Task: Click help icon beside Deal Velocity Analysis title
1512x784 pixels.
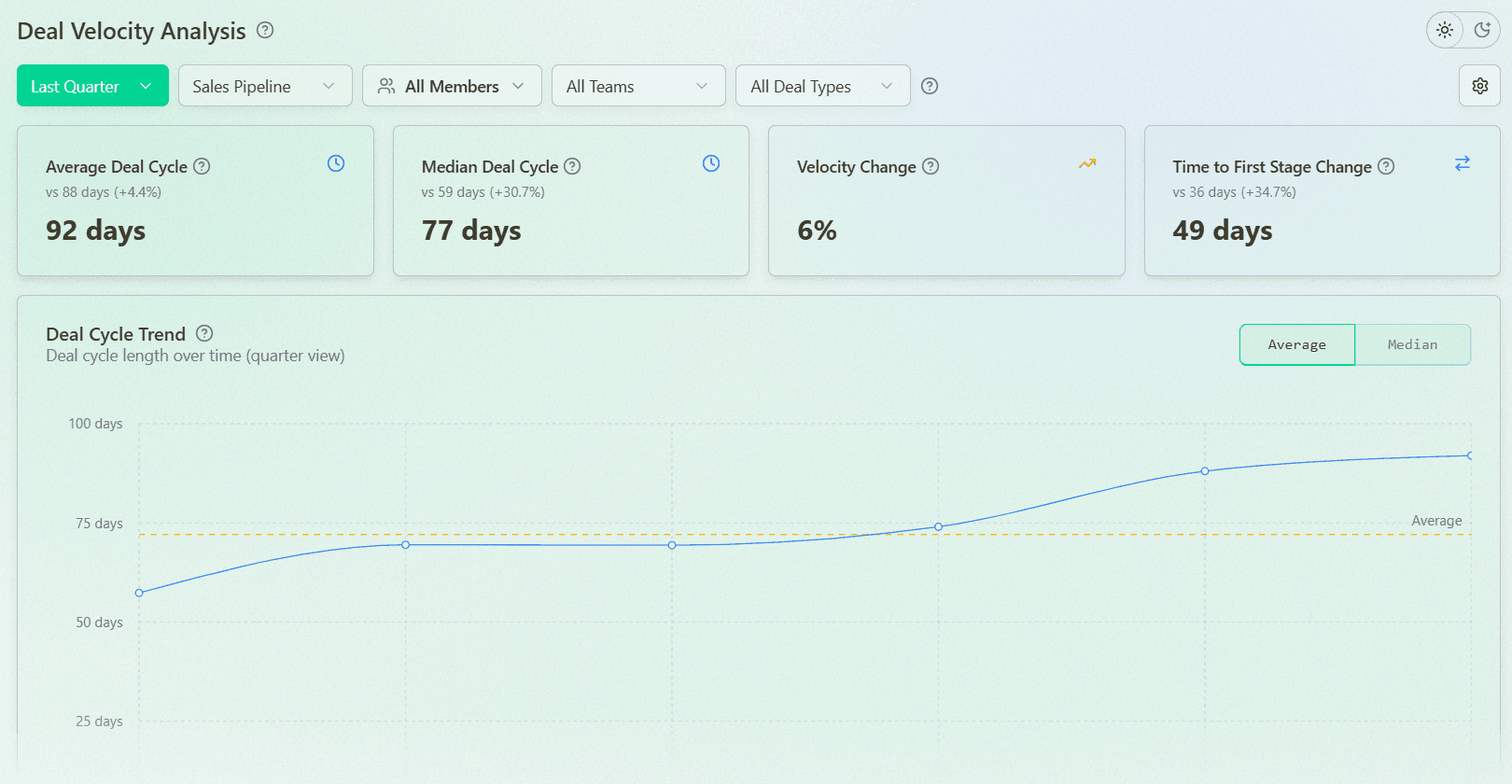Action: pos(265,30)
